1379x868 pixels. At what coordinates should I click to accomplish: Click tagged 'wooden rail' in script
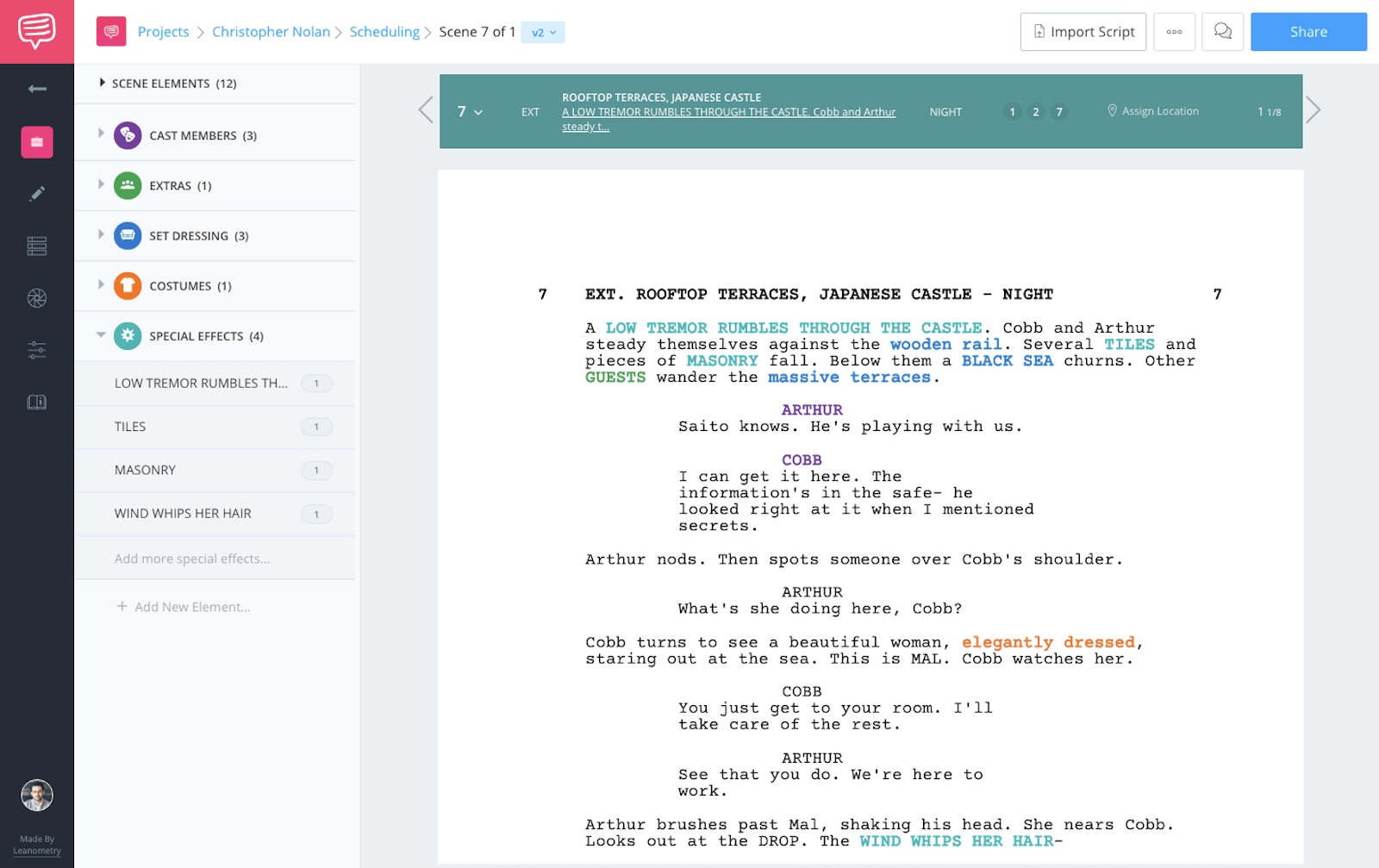tap(945, 345)
